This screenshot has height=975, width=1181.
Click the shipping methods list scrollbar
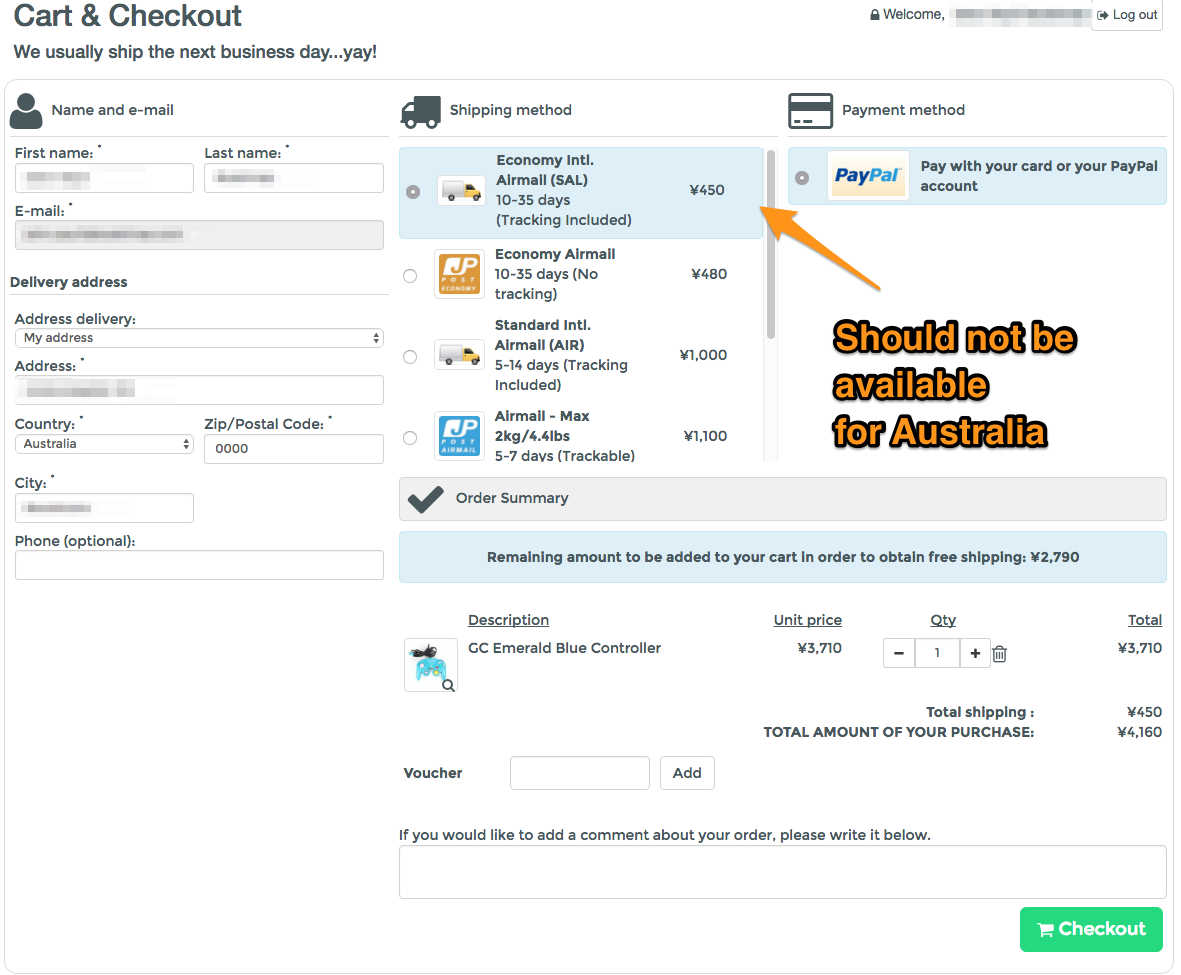tap(771, 244)
